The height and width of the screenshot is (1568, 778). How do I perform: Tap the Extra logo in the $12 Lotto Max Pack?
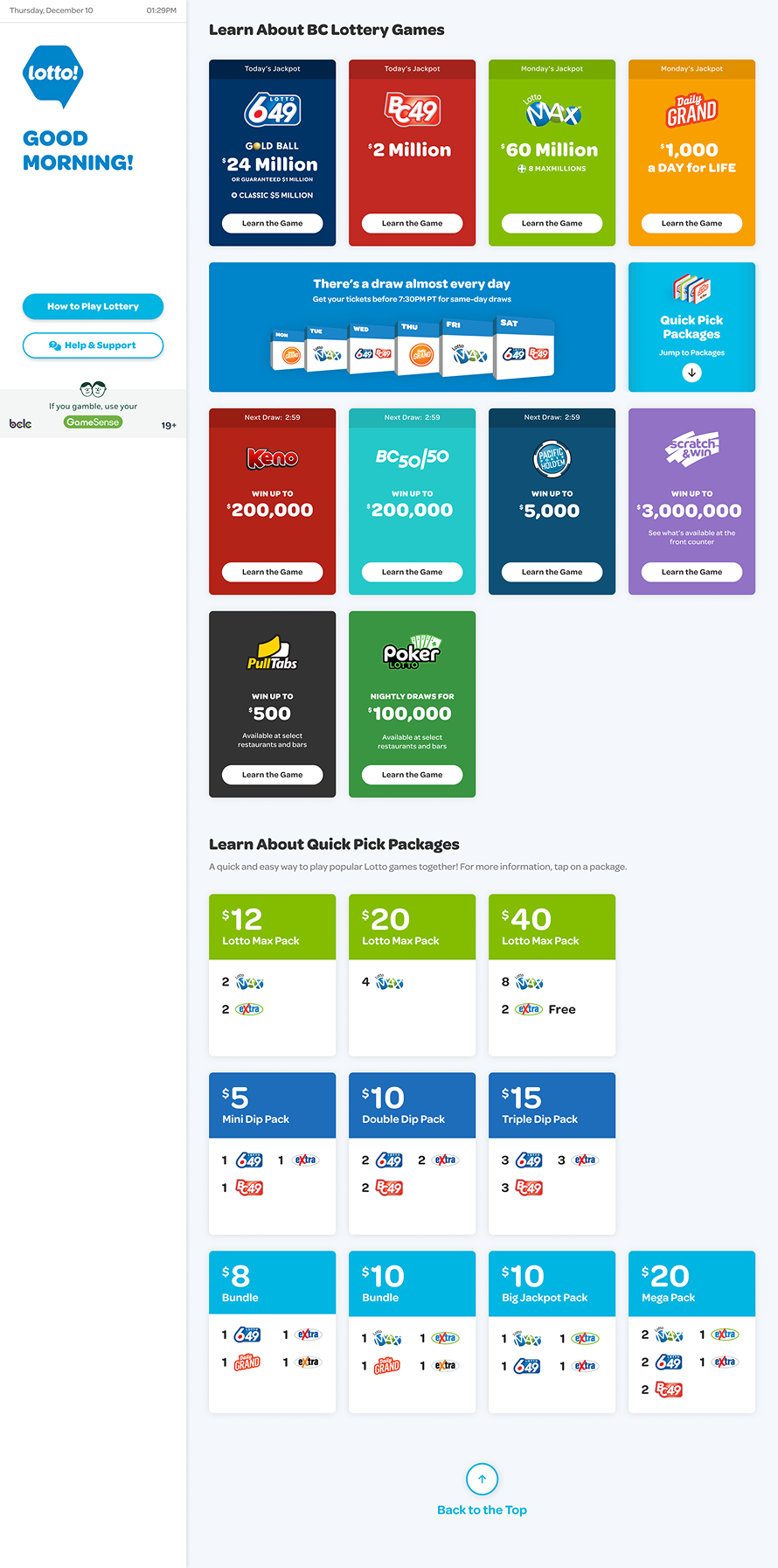pyautogui.click(x=249, y=1009)
